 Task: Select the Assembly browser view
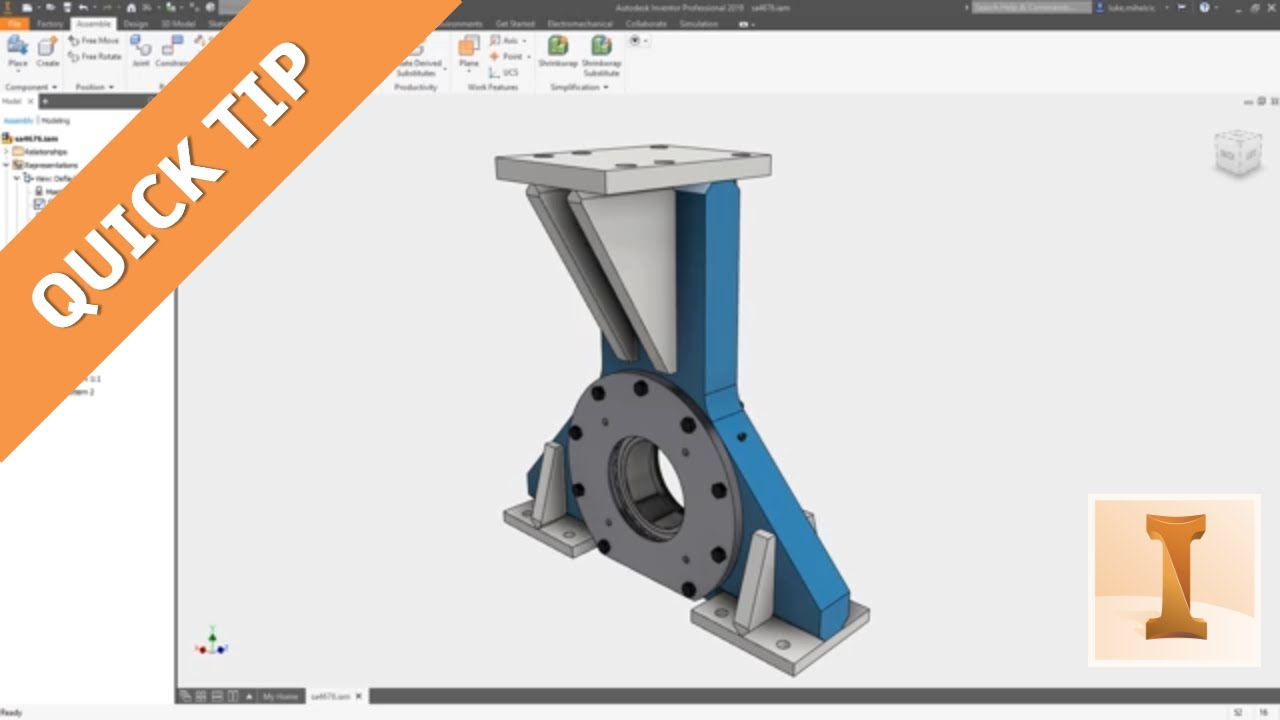(x=18, y=120)
